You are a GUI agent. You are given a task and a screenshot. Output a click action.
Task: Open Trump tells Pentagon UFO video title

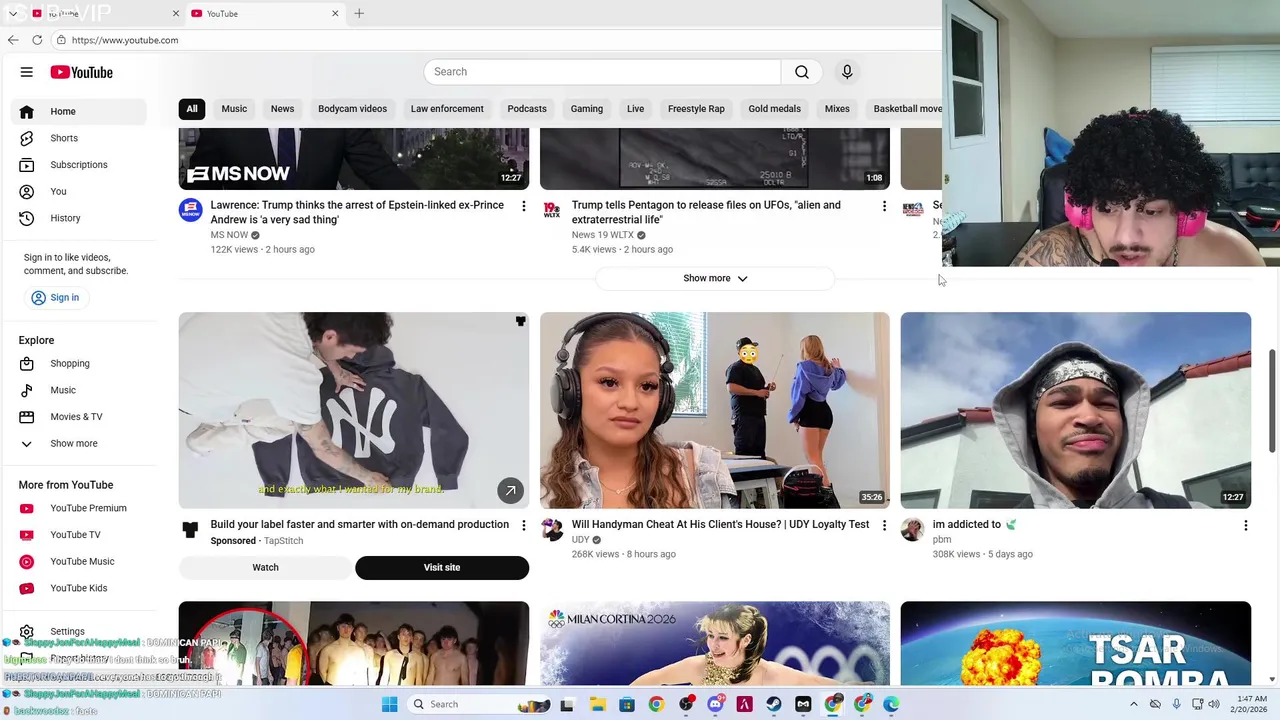pos(706,212)
